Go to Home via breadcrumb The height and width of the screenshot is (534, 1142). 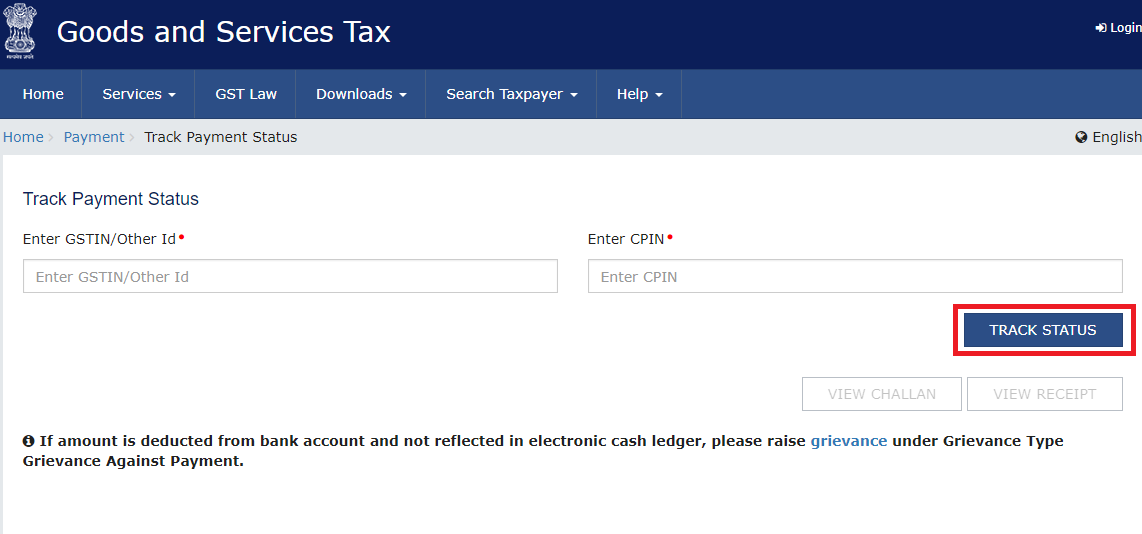coord(23,137)
